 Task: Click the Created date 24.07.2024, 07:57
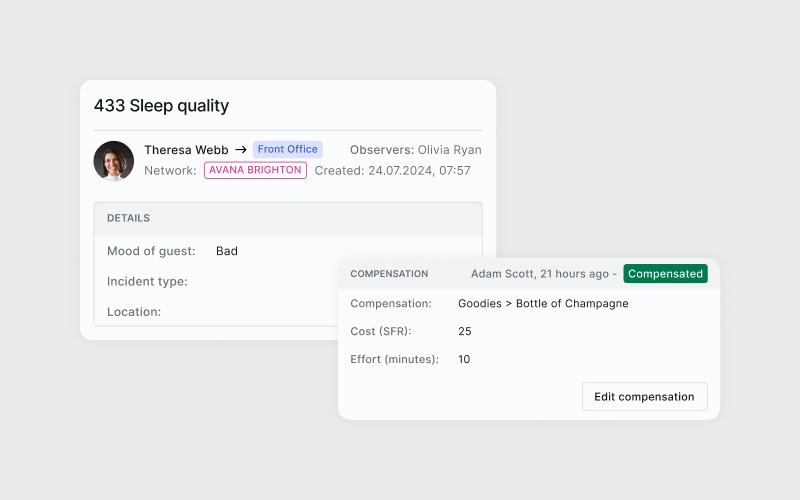[x=420, y=170]
